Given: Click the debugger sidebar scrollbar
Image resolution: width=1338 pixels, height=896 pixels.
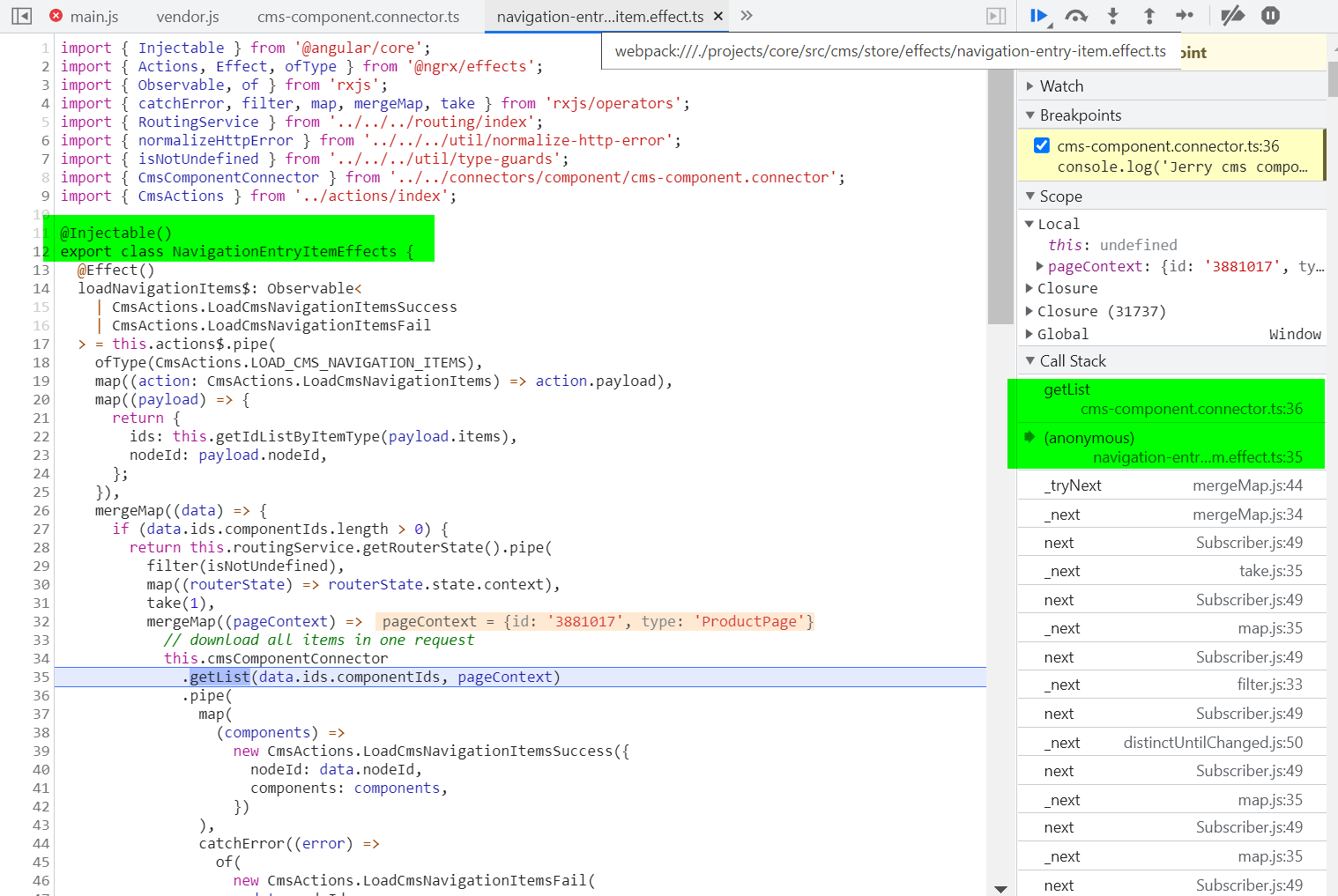Looking at the screenshot, I should (1333, 79).
